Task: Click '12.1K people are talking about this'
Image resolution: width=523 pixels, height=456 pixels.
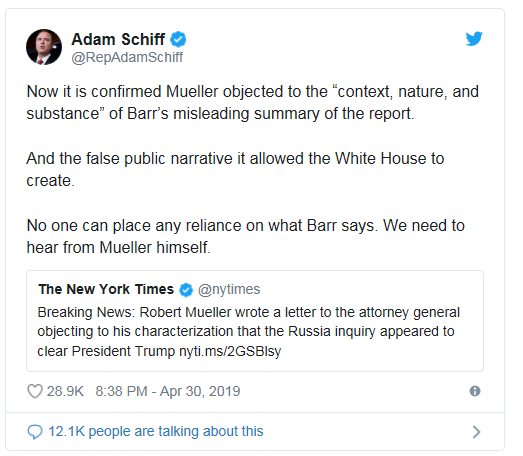Action: (x=156, y=431)
